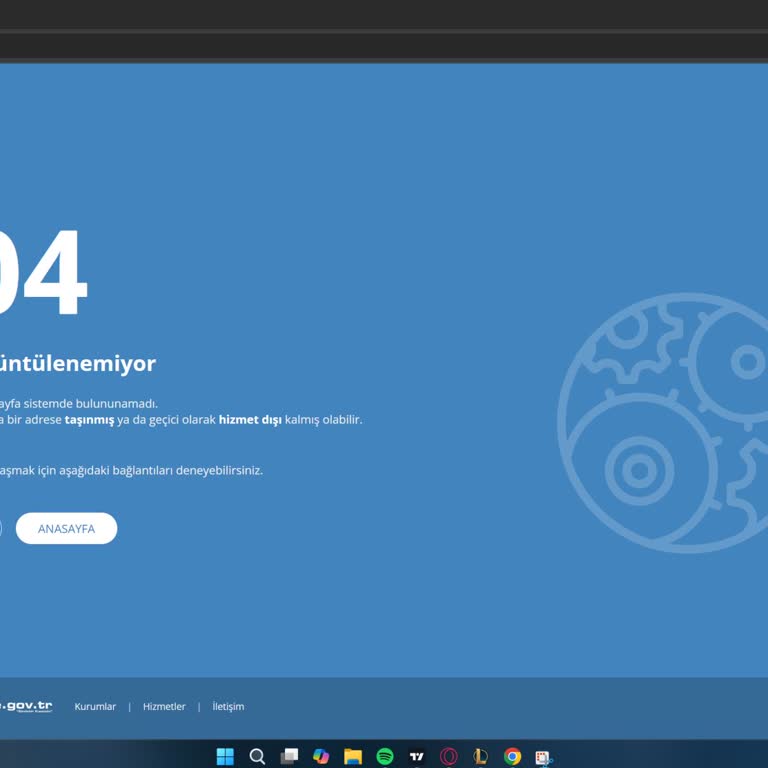768x768 pixels.
Task: Open the Kurumlar footer link
Action: click(x=95, y=706)
